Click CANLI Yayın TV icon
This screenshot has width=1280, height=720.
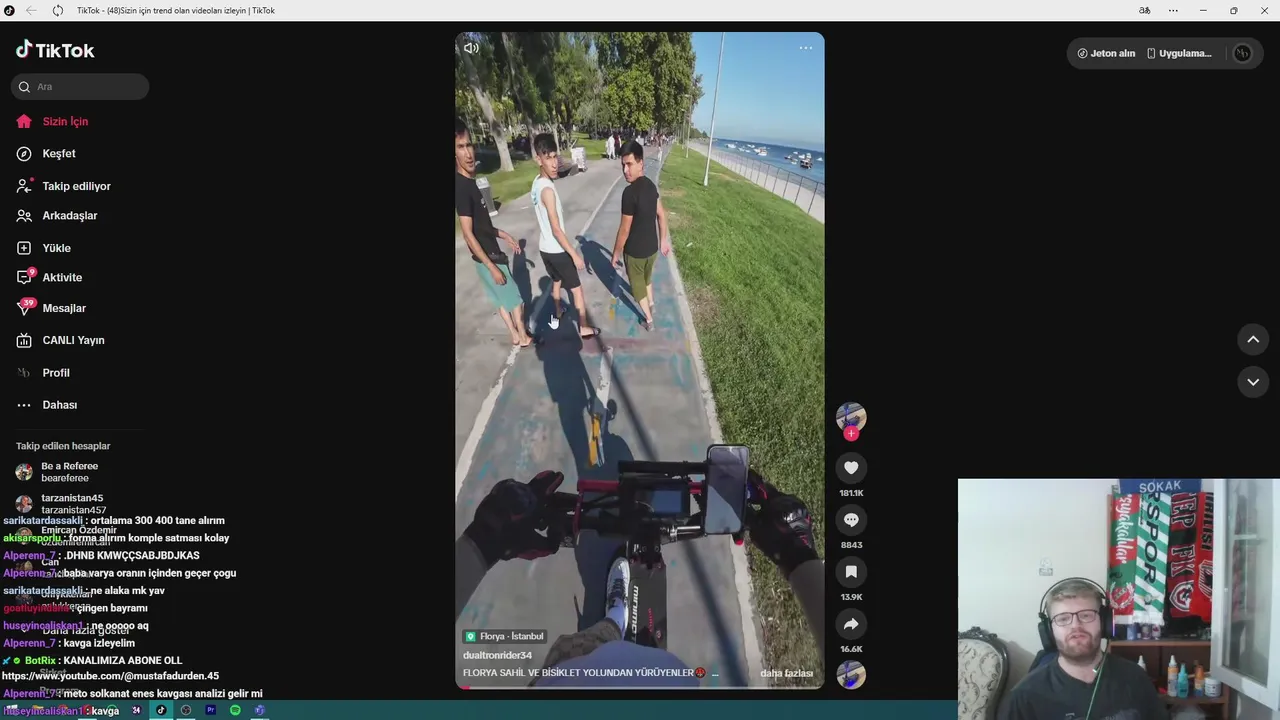tap(24, 340)
